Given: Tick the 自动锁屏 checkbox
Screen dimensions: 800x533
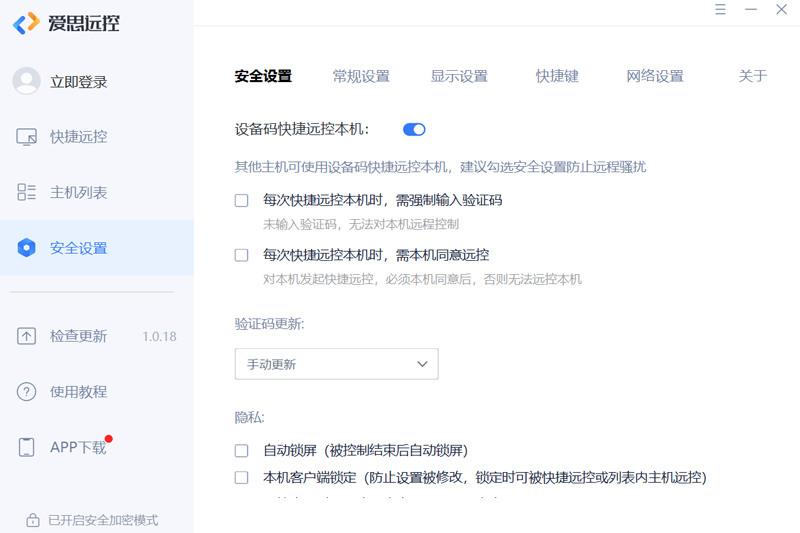Looking at the screenshot, I should [241, 451].
